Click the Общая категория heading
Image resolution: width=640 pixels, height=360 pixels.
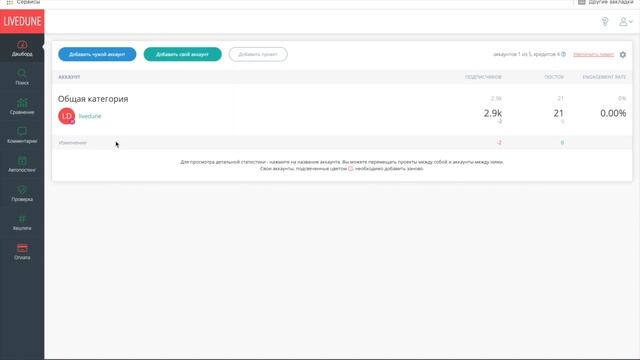point(93,99)
